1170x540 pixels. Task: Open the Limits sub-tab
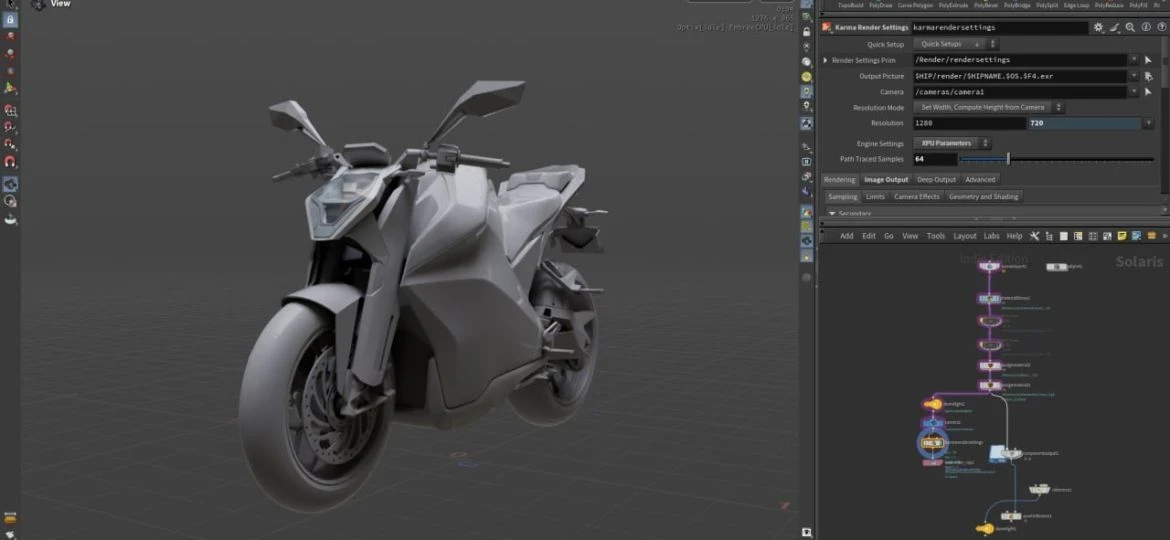tap(875, 197)
